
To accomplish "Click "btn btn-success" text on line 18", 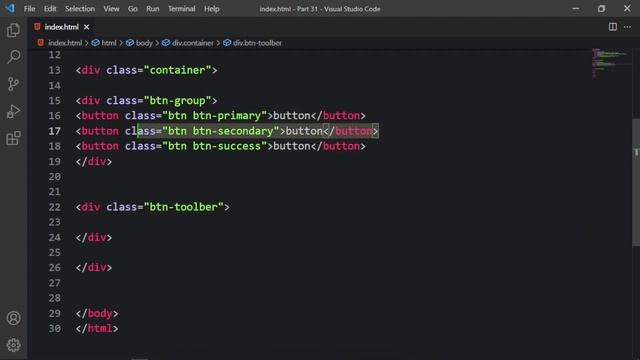I will coord(215,146).
